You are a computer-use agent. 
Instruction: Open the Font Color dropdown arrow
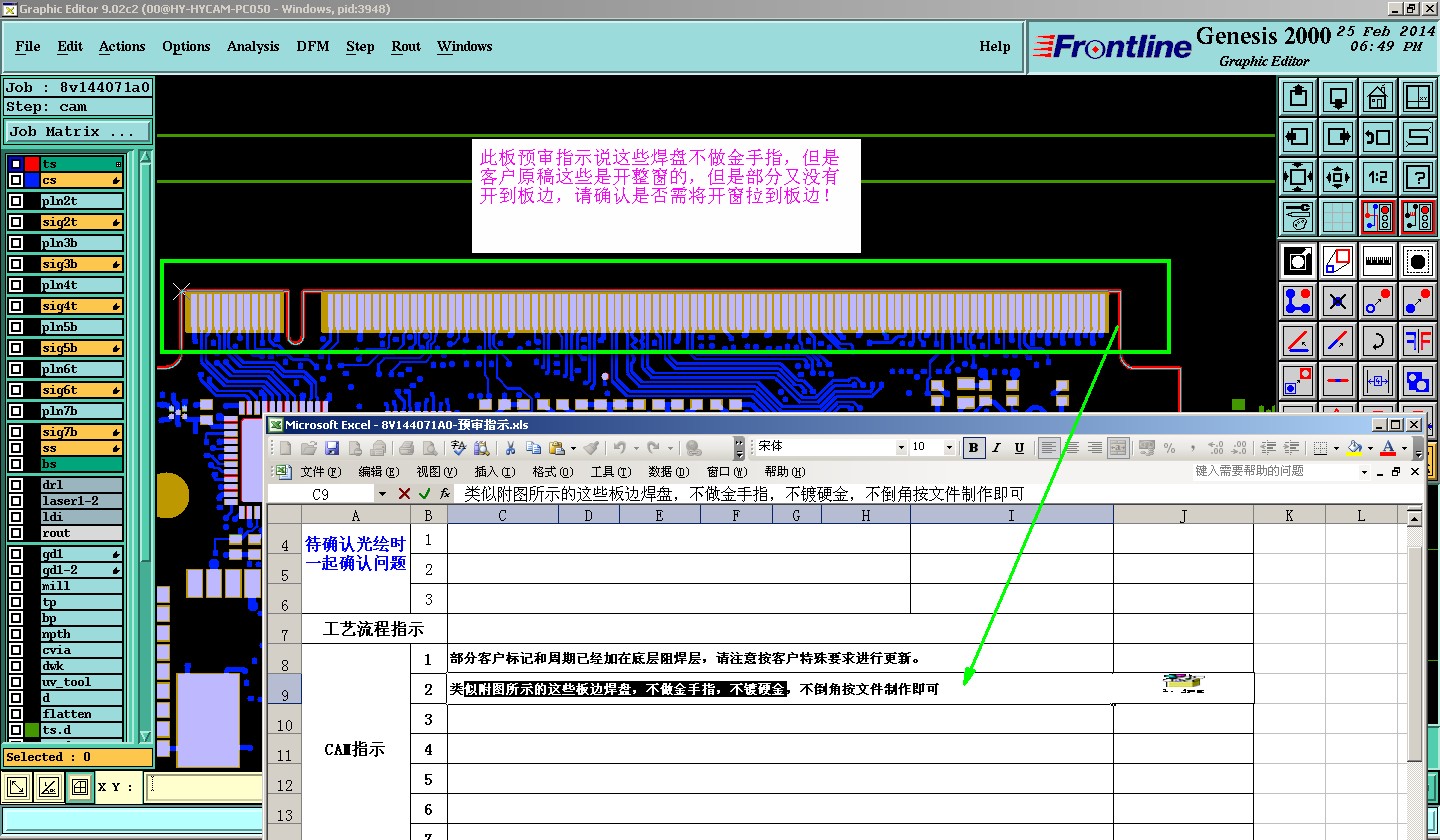point(1404,448)
